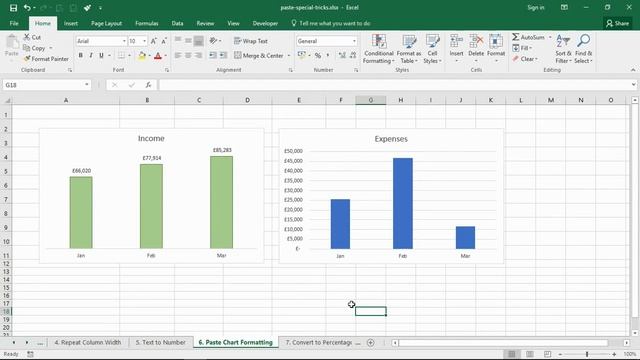The height and width of the screenshot is (360, 640).
Task: Open the 4. Repeat Column Width sheet
Action: 88,342
